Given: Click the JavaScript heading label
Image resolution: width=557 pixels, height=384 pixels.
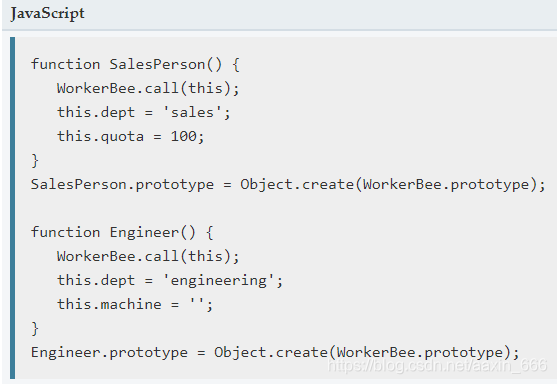Looking at the screenshot, I should pyautogui.click(x=47, y=13).
